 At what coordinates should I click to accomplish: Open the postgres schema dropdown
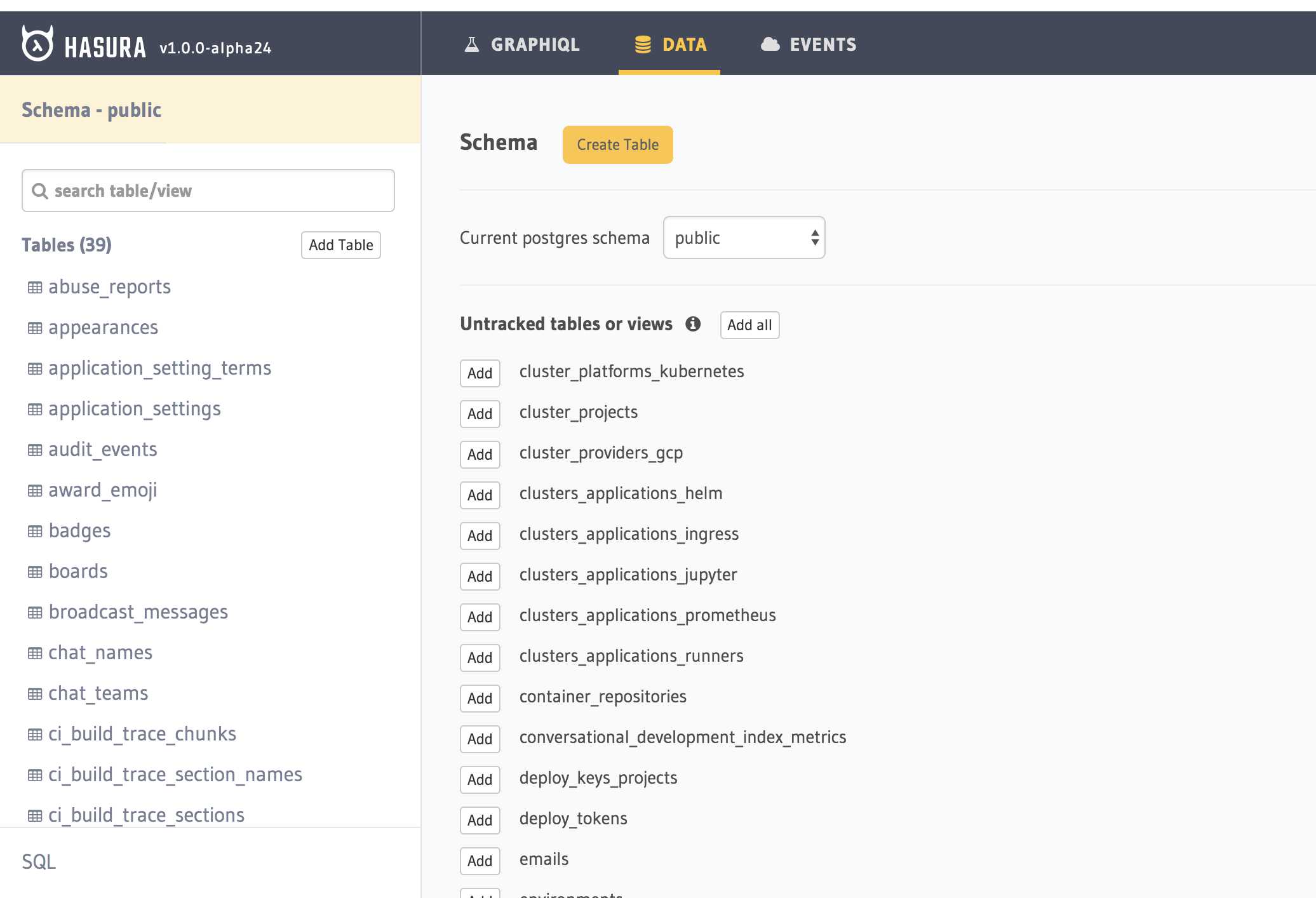pos(744,238)
